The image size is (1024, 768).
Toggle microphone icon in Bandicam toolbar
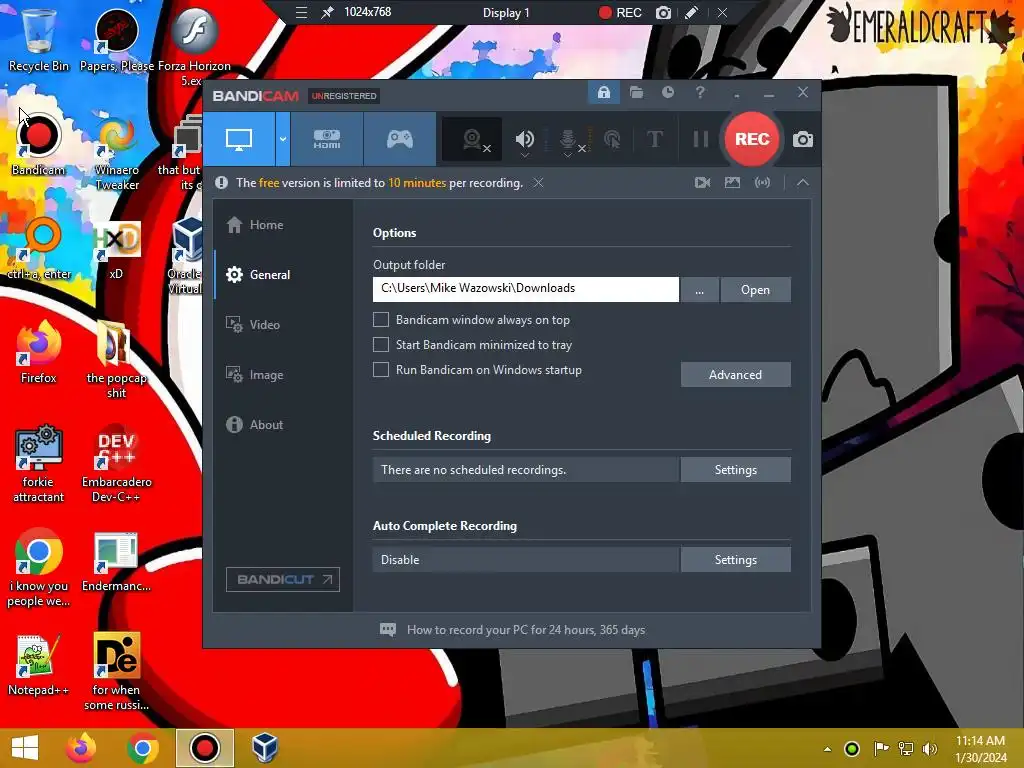568,140
